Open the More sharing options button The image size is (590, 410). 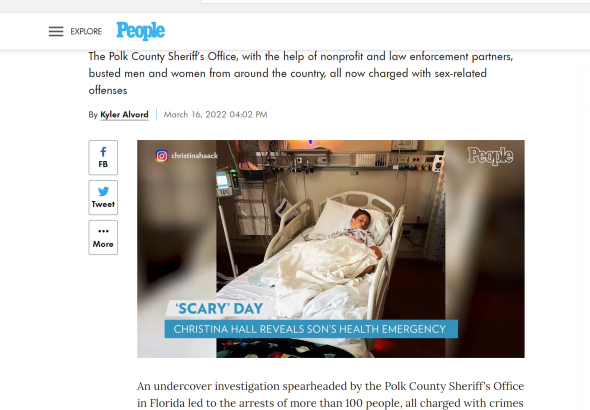(x=103, y=237)
